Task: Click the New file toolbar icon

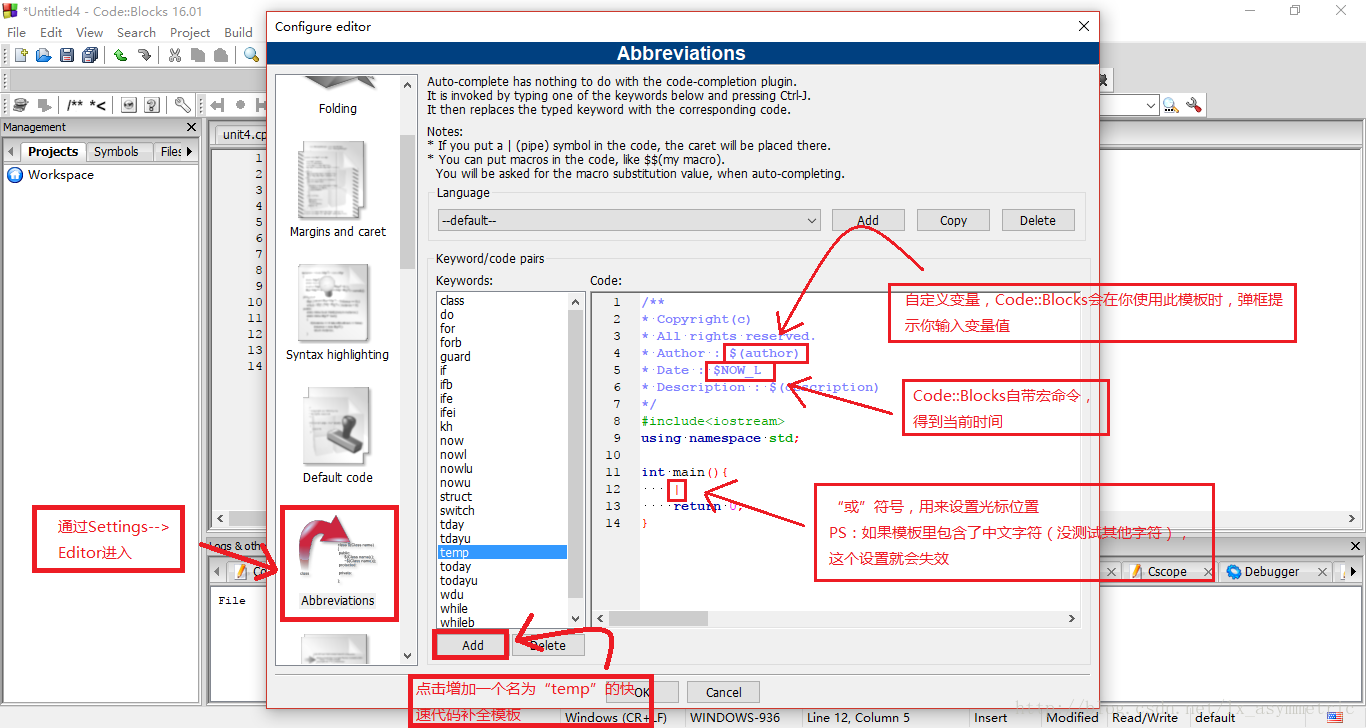Action: [20, 55]
